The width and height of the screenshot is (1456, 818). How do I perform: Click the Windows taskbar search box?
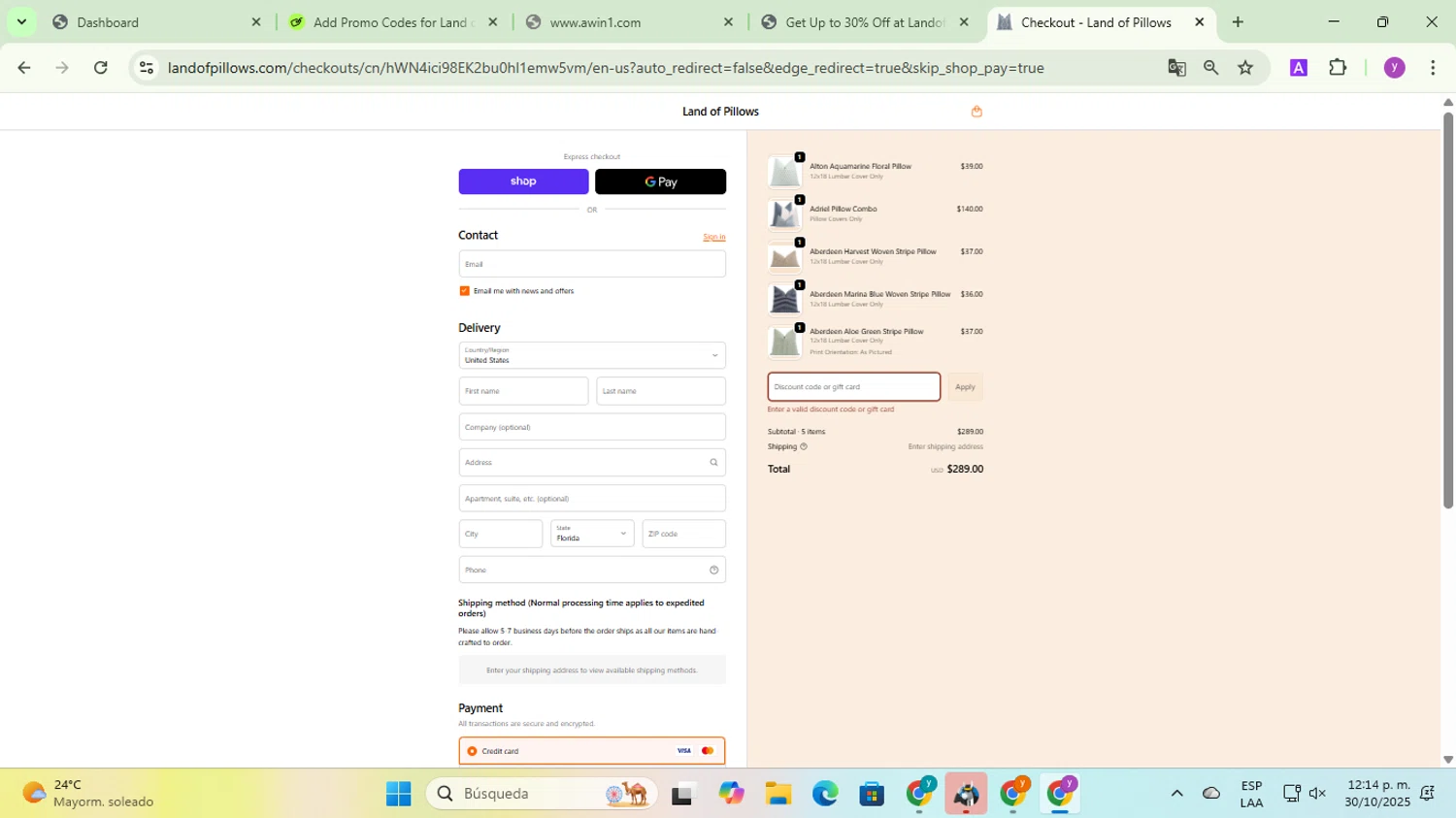[x=542, y=794]
